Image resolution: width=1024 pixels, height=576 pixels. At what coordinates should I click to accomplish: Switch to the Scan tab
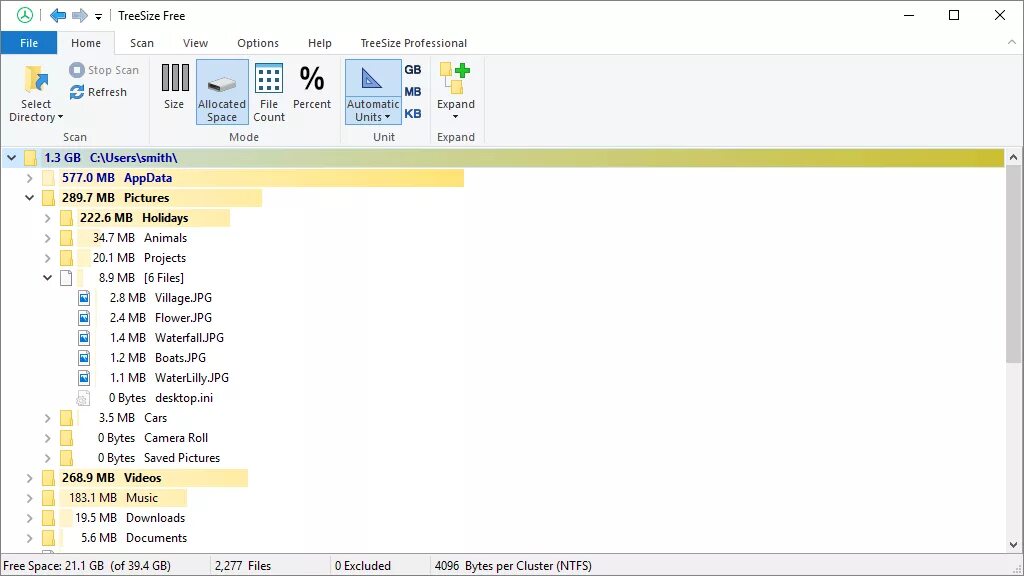pyautogui.click(x=142, y=43)
